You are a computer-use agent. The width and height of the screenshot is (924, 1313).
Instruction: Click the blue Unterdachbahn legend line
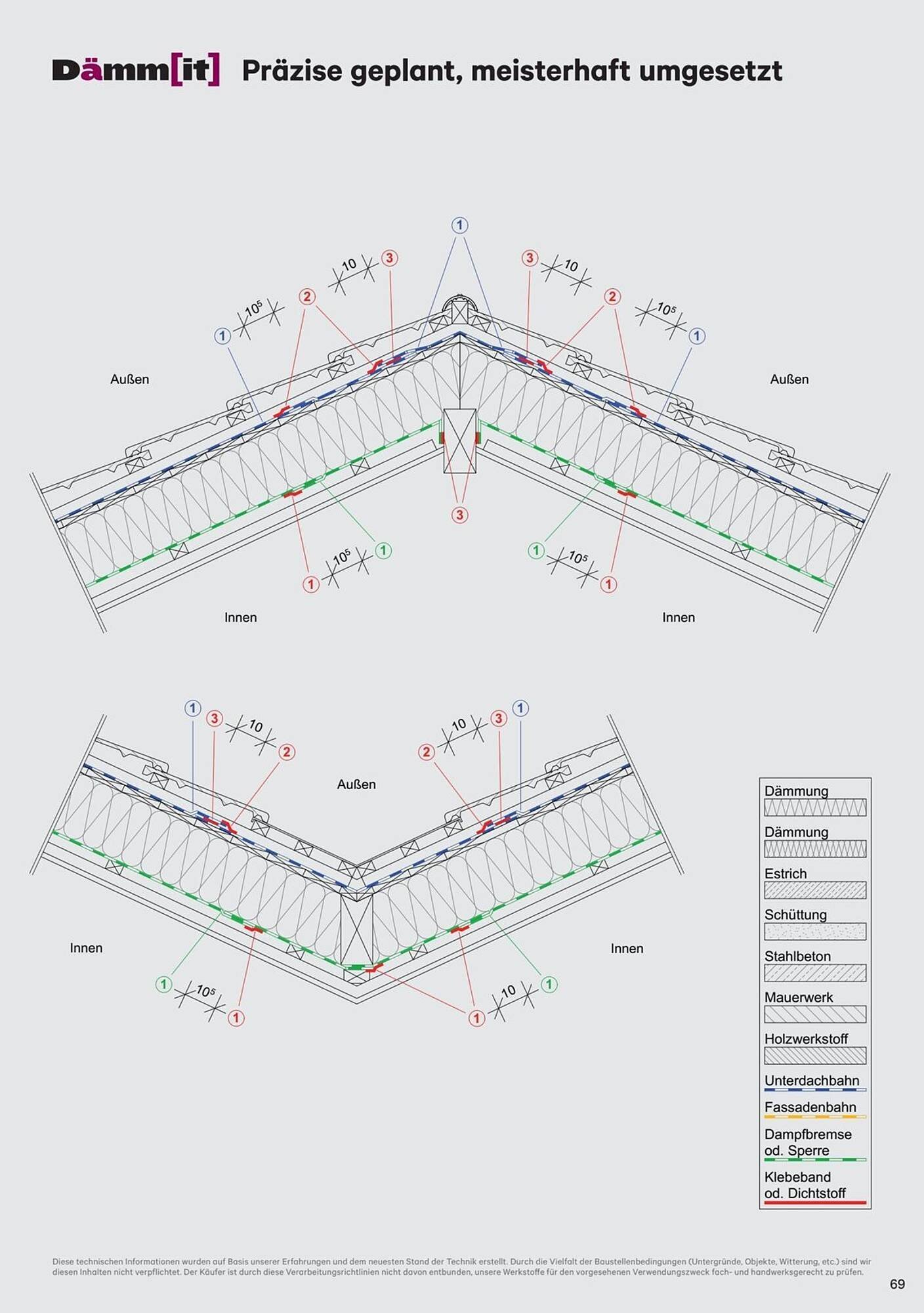tap(814, 1090)
